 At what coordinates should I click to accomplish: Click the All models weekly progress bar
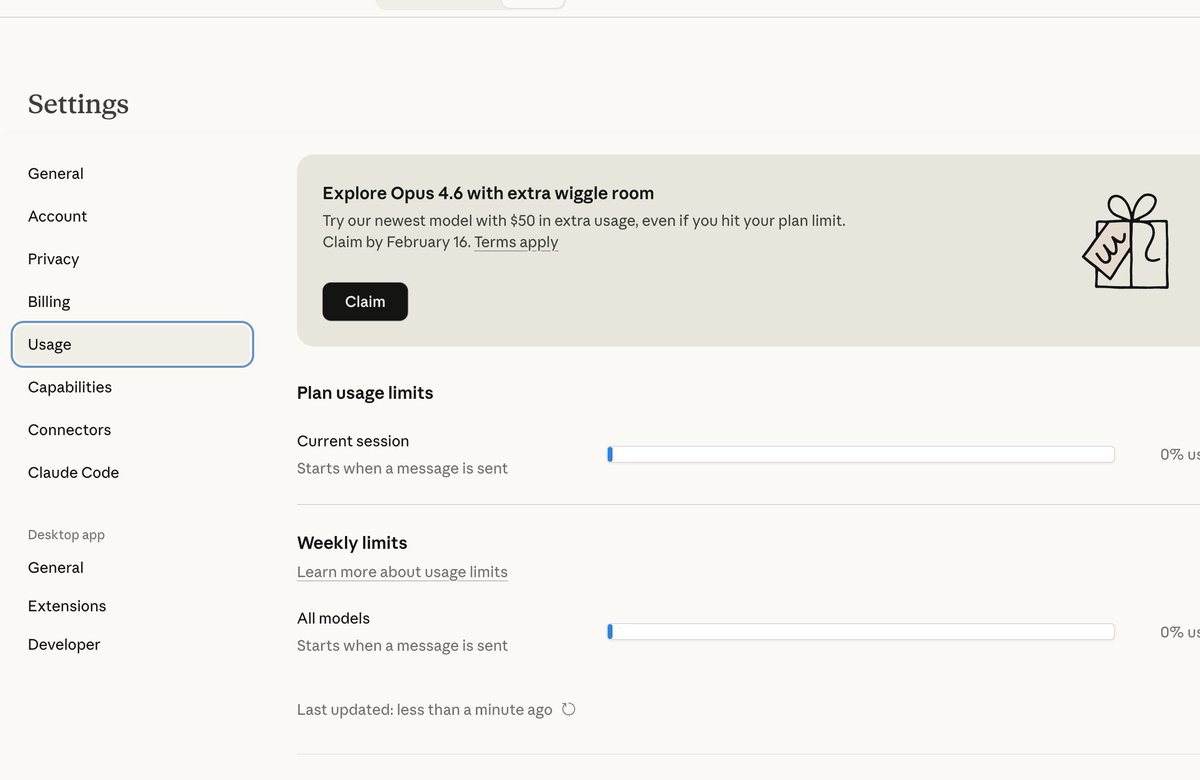[861, 632]
